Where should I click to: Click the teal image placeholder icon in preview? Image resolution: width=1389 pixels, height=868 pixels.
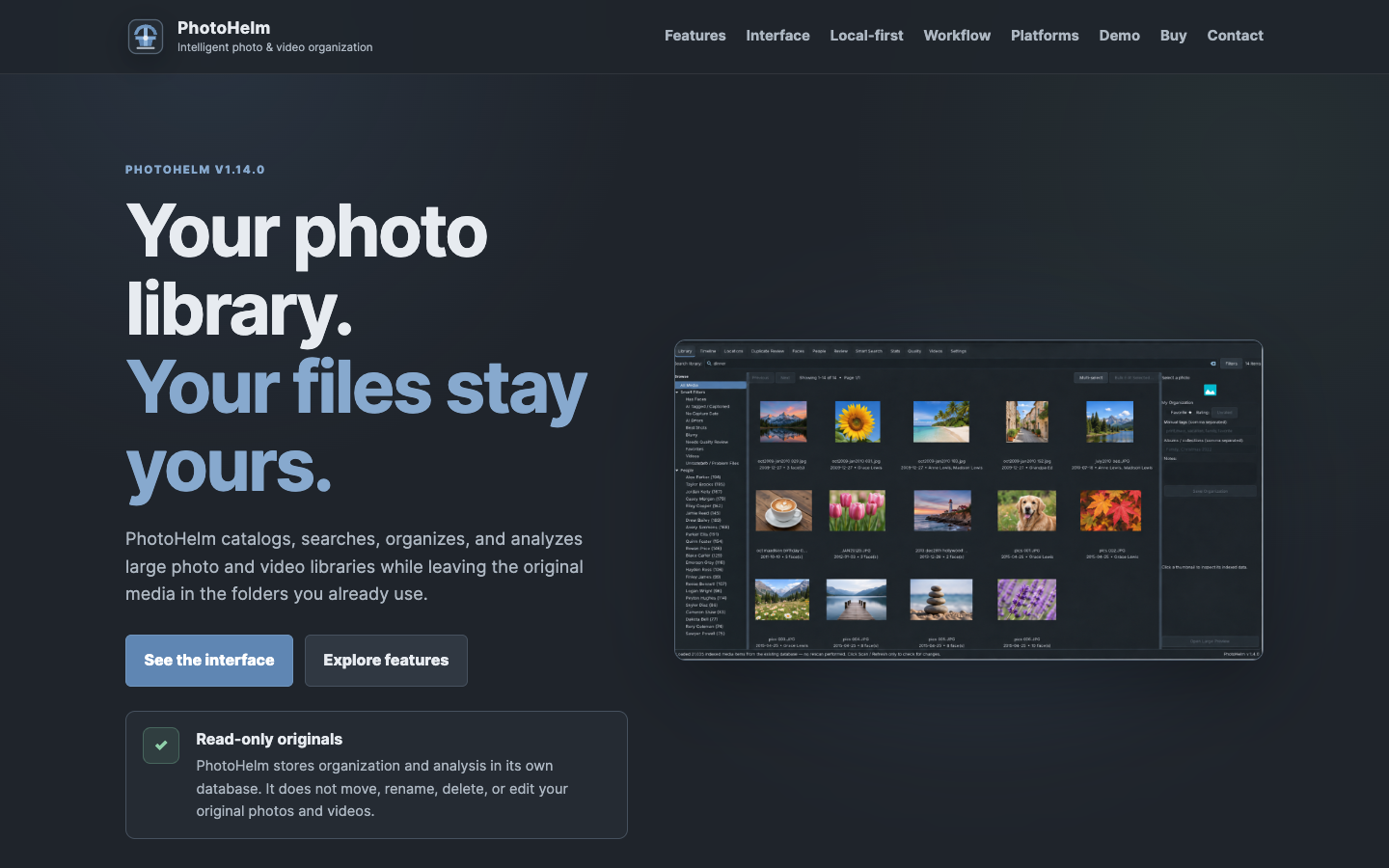pos(1210,390)
